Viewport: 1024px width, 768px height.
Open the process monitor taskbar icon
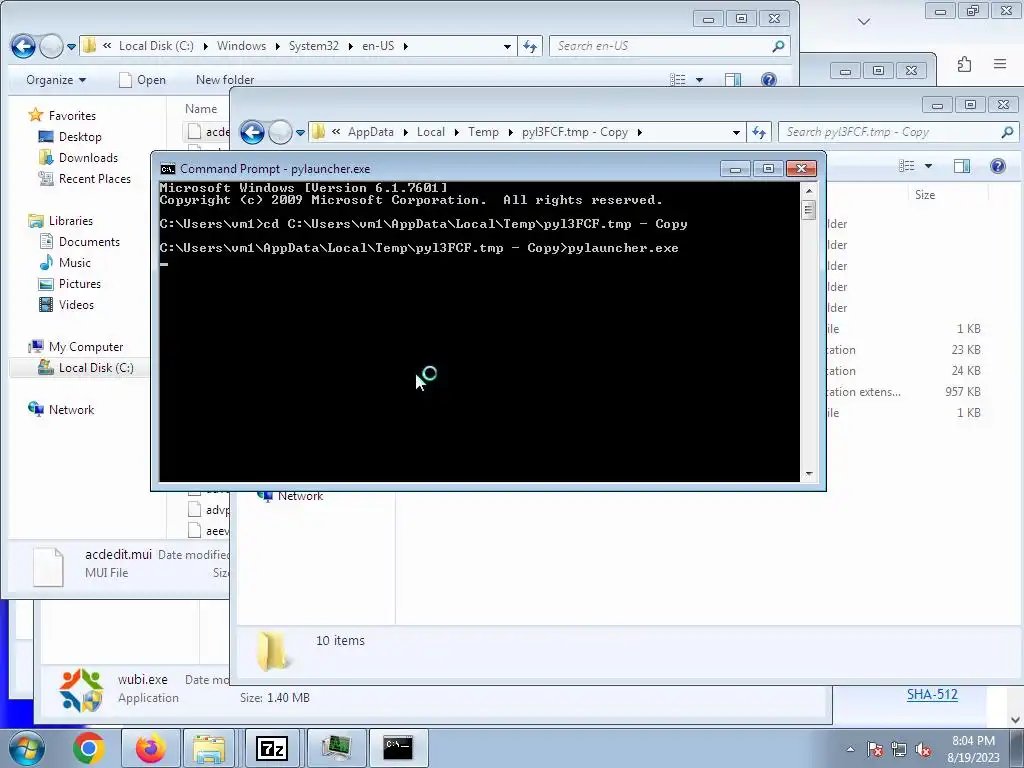[336, 748]
